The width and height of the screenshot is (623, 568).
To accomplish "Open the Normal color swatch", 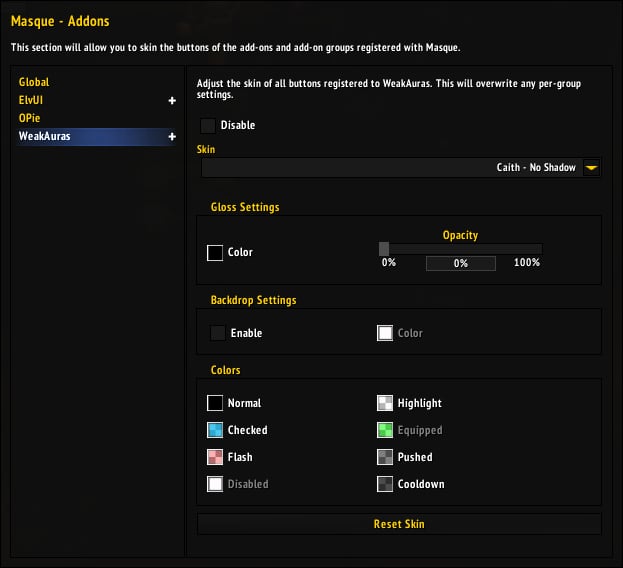I will [x=215, y=403].
